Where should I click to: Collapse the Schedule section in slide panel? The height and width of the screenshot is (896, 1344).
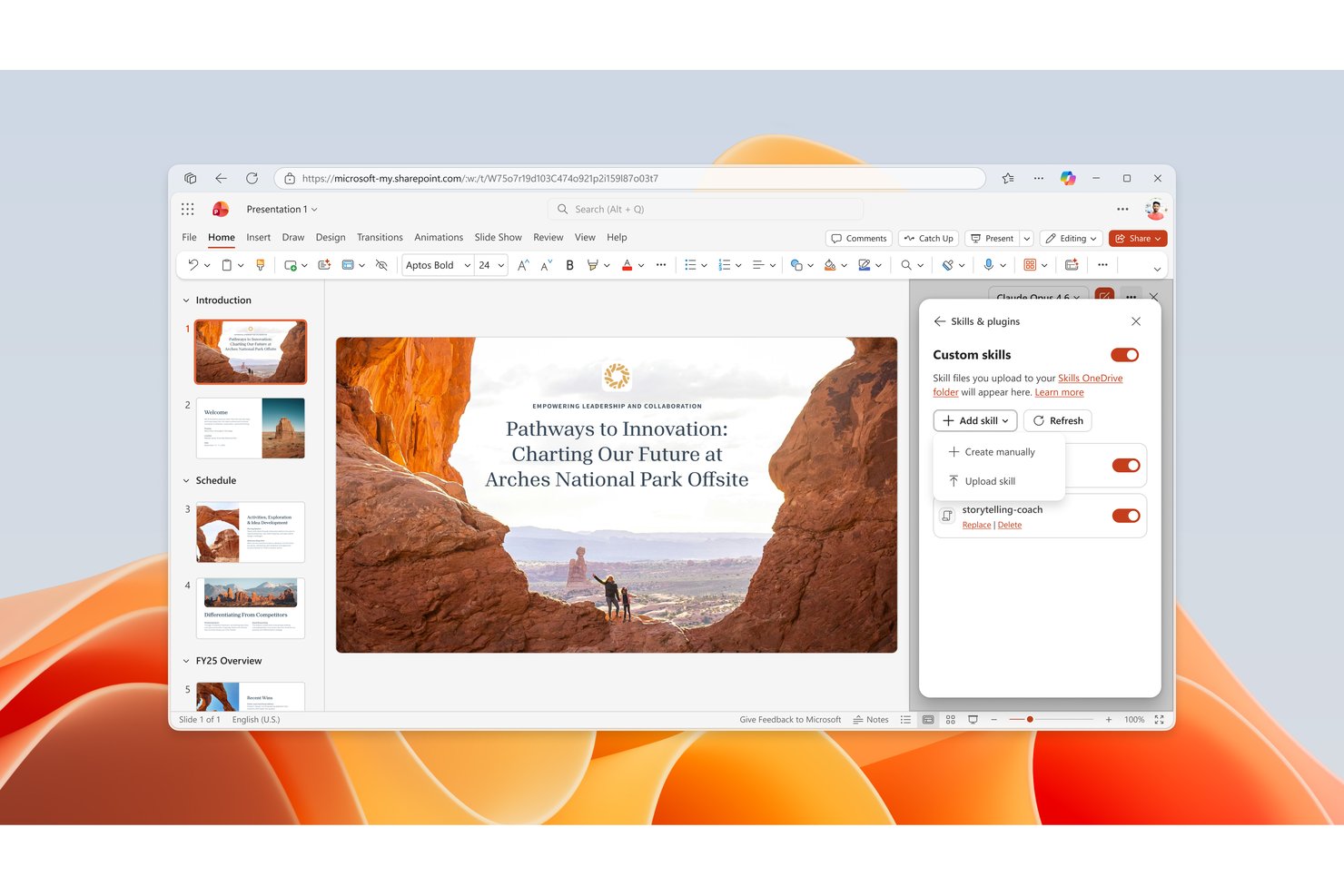coord(186,481)
